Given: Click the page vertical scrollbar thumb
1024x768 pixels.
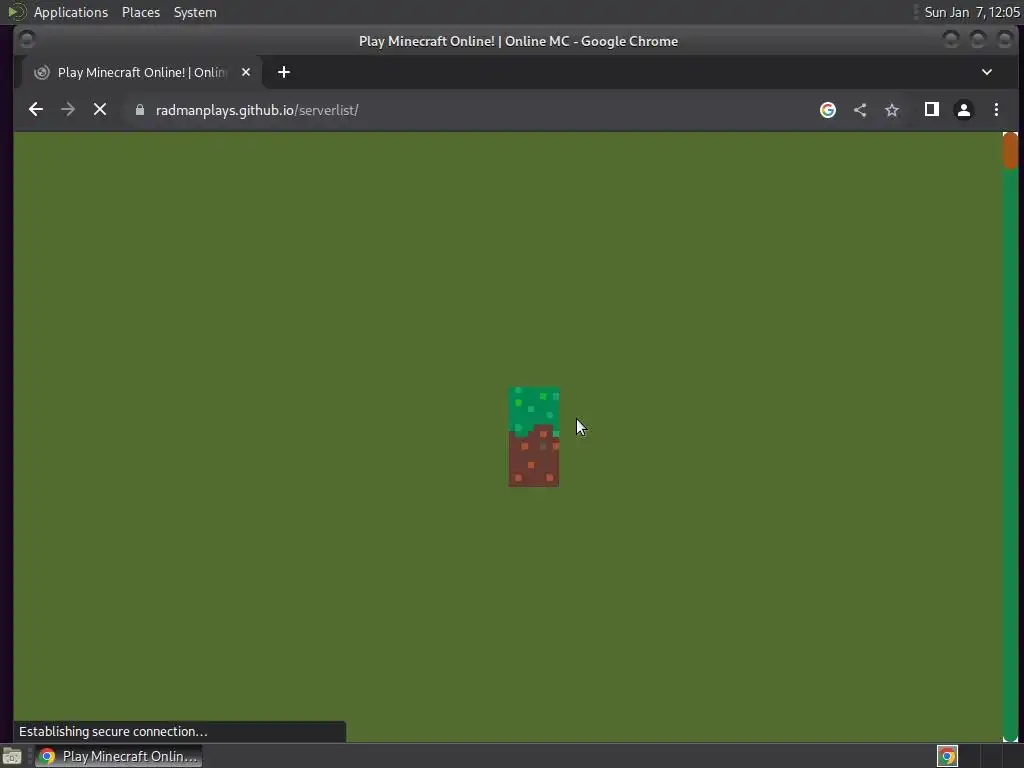Looking at the screenshot, I should pyautogui.click(x=1010, y=150).
